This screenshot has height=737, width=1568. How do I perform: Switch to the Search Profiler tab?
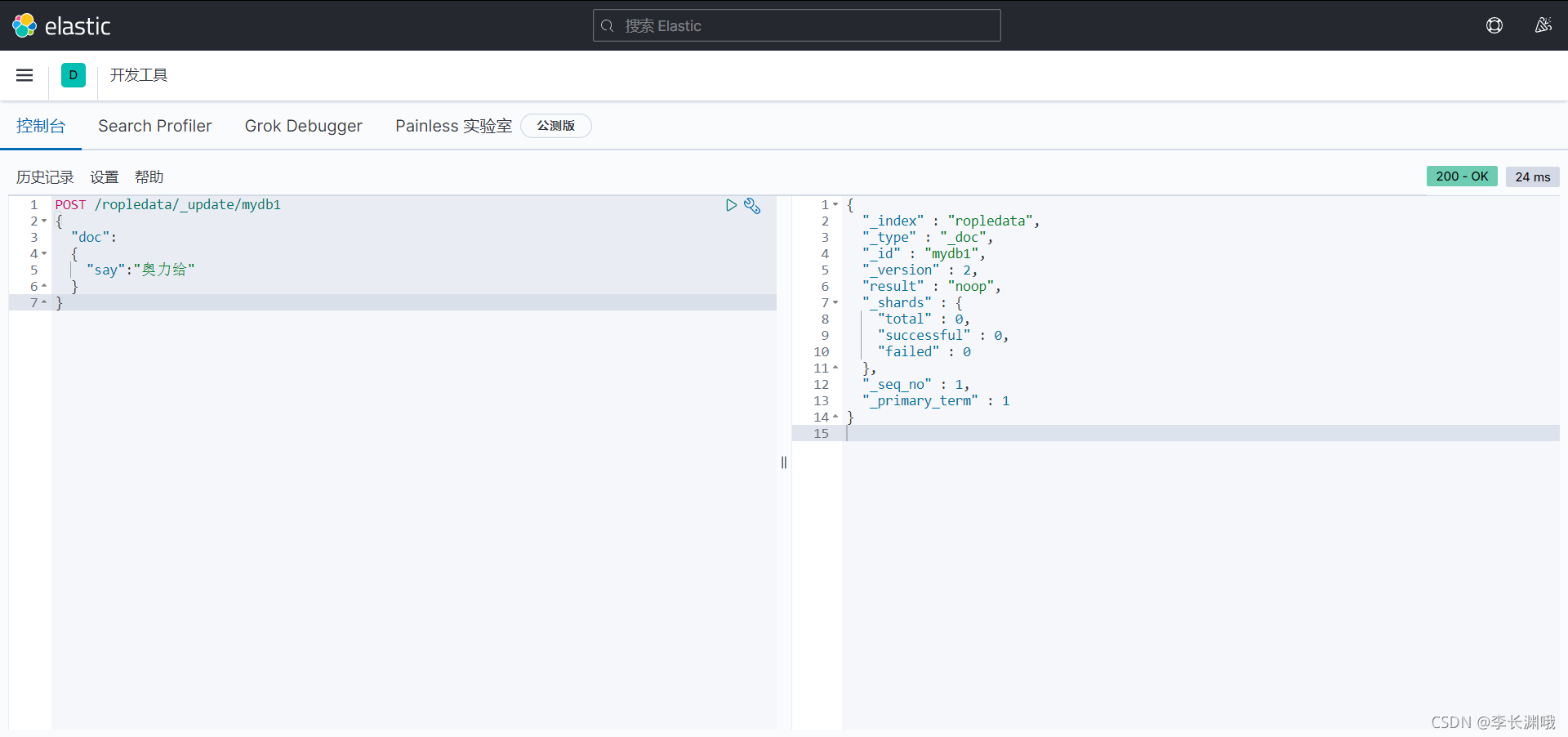coord(155,126)
